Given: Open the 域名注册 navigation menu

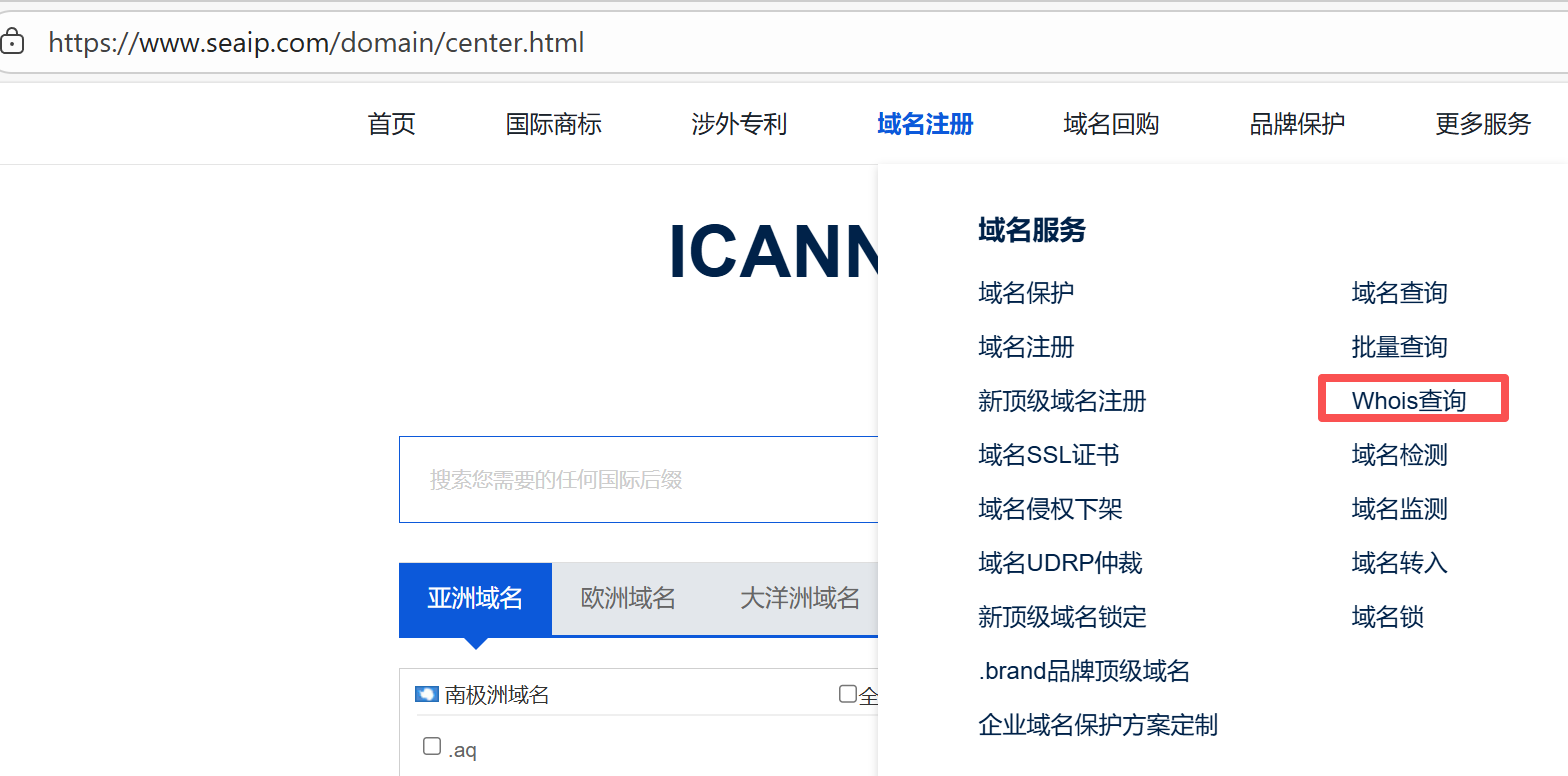Looking at the screenshot, I should pyautogui.click(x=925, y=124).
